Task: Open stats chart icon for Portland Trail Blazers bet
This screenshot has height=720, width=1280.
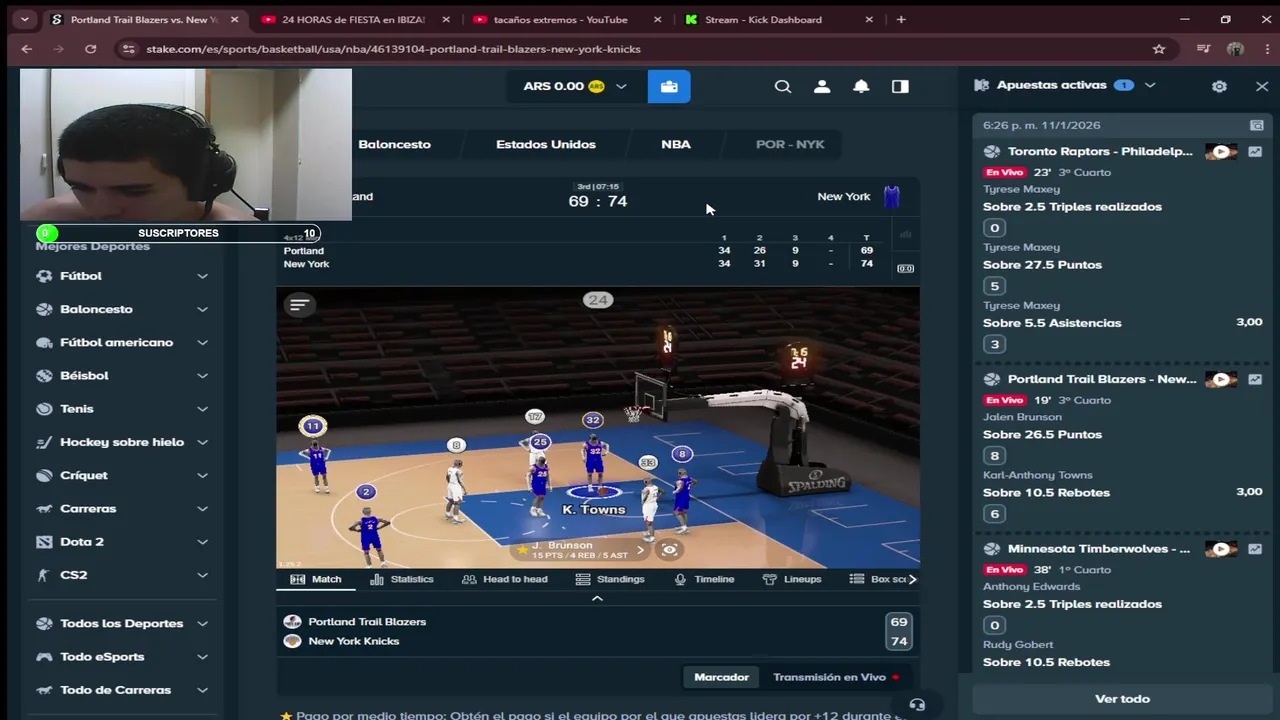Action: pyautogui.click(x=1255, y=380)
